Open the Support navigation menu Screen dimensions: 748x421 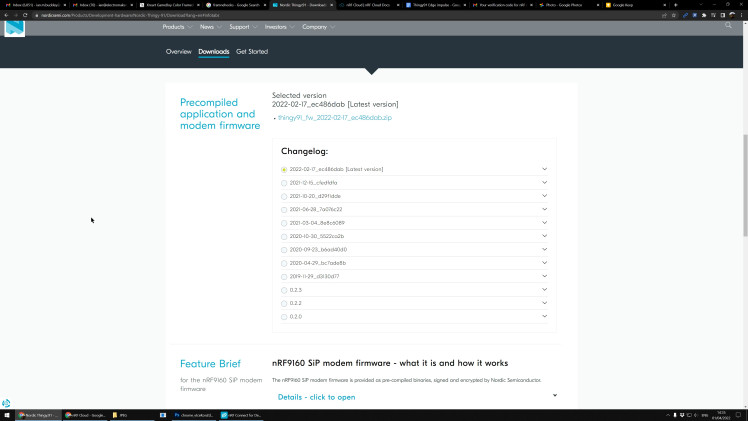coord(241,27)
